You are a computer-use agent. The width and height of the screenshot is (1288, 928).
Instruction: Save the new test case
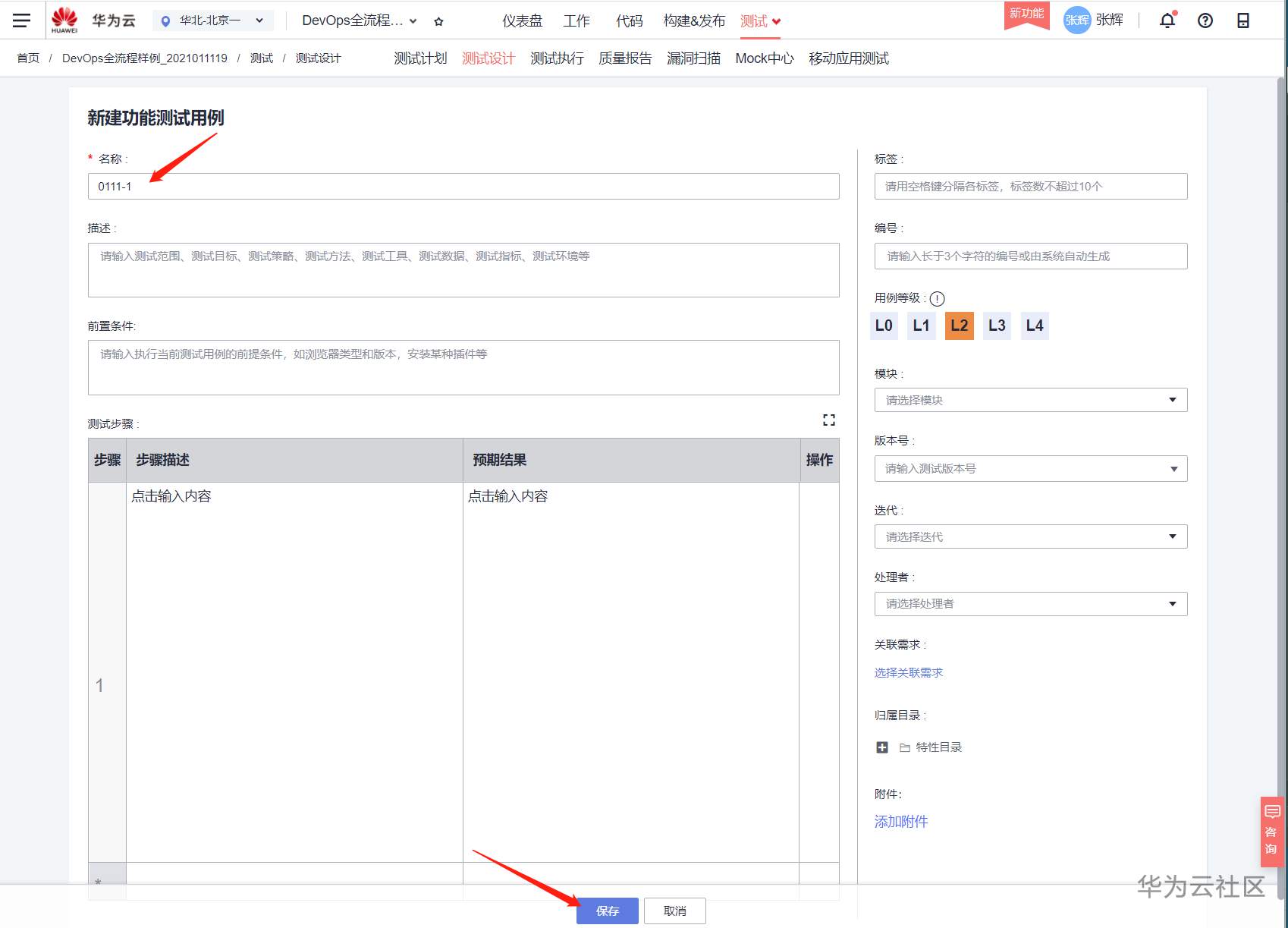point(608,911)
